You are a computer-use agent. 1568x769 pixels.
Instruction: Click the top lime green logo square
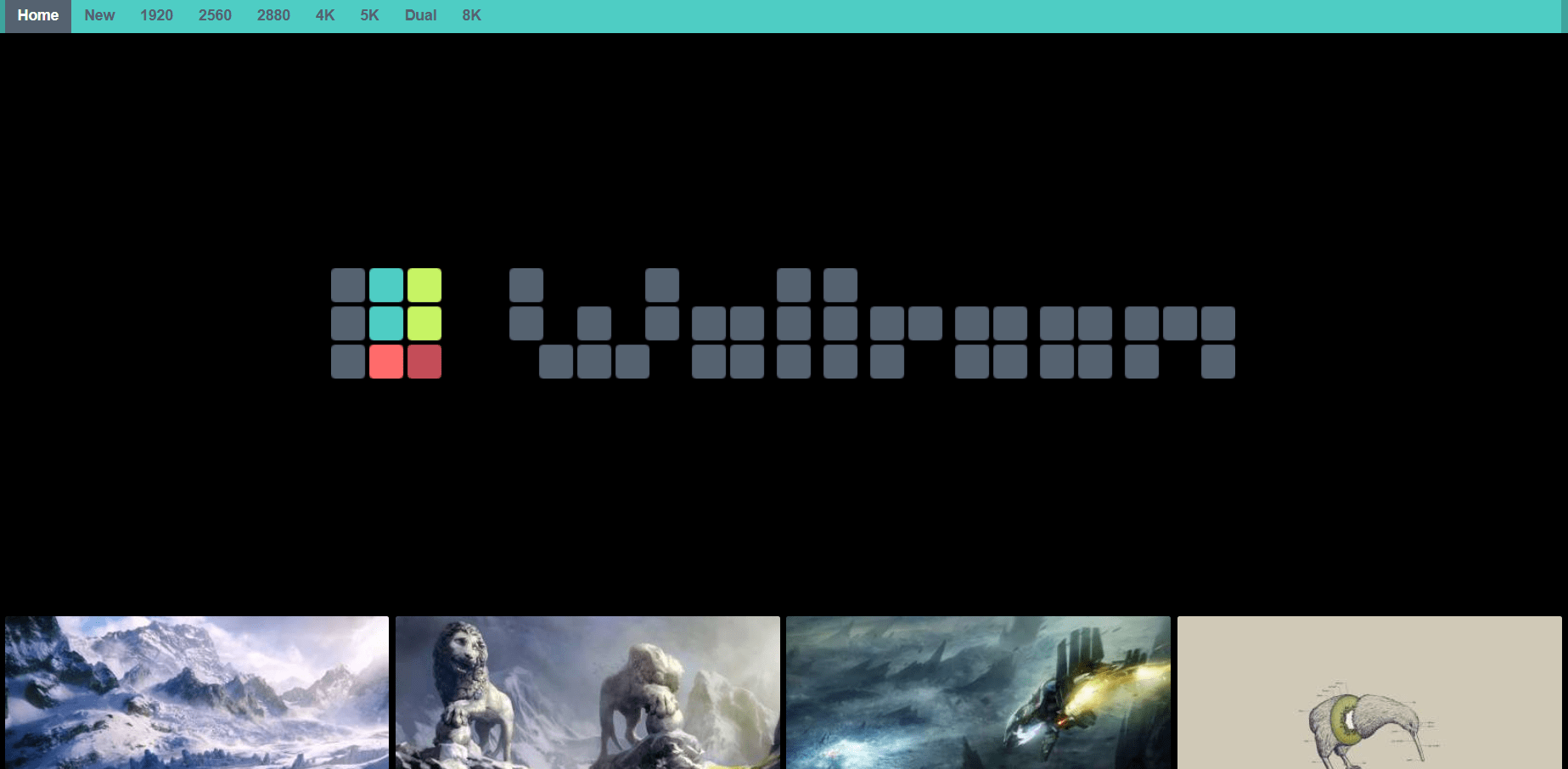424,285
